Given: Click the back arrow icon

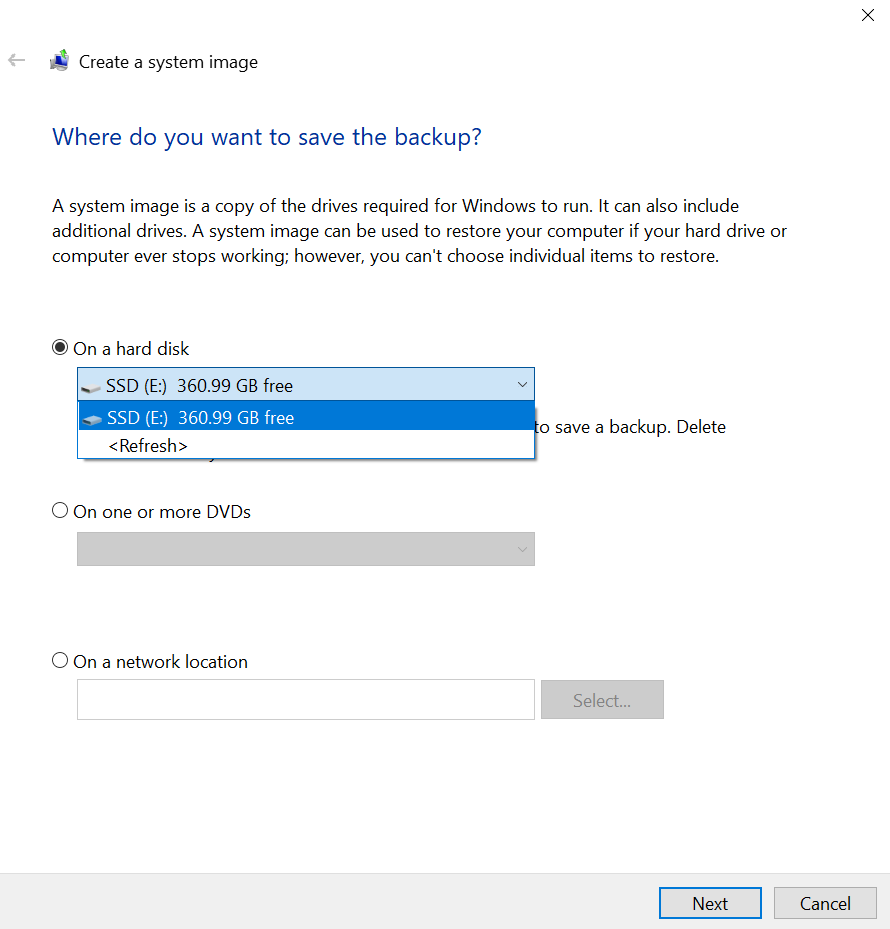Looking at the screenshot, I should pos(17,60).
